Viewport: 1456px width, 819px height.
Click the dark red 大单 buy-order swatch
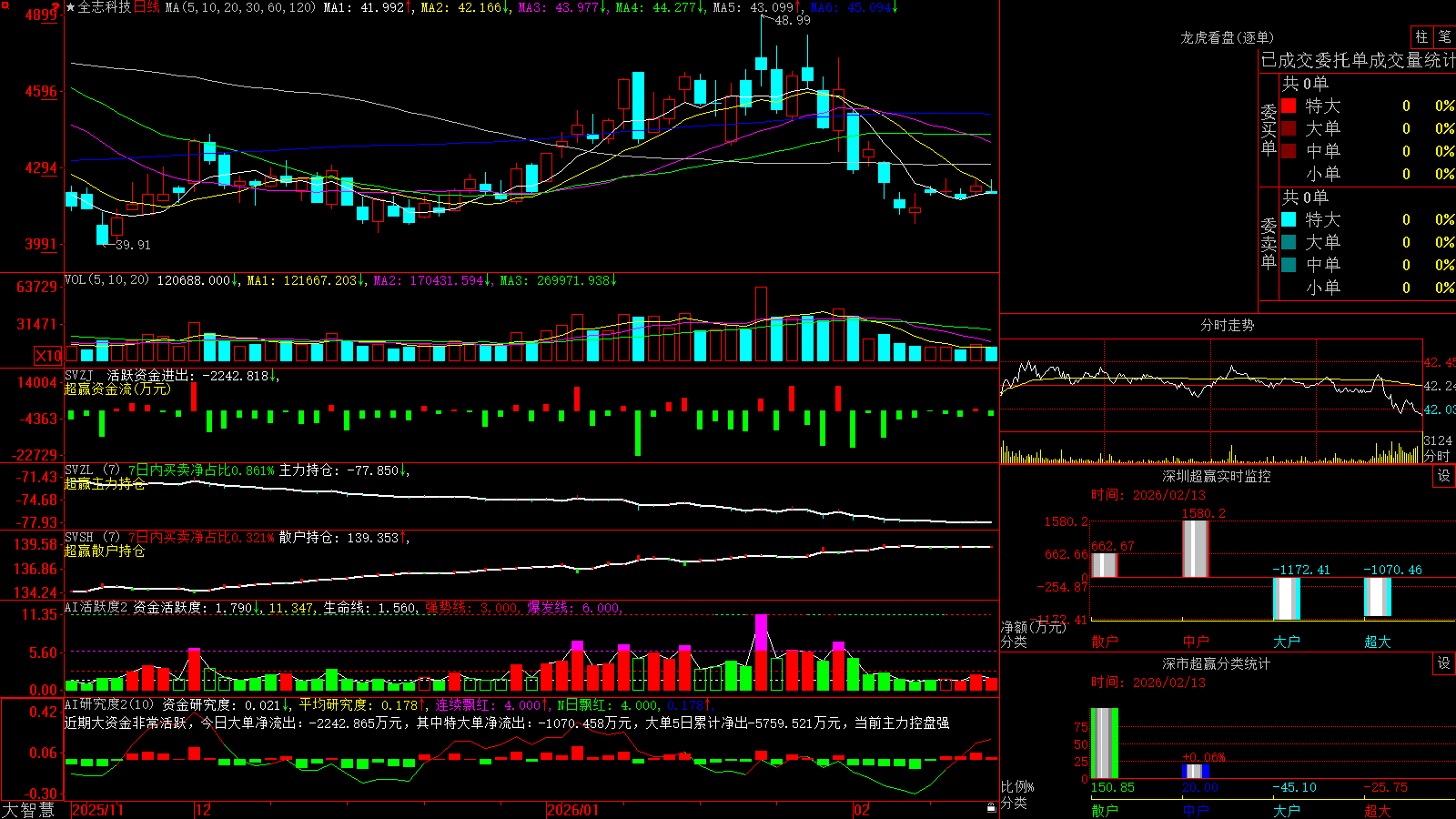[1289, 128]
